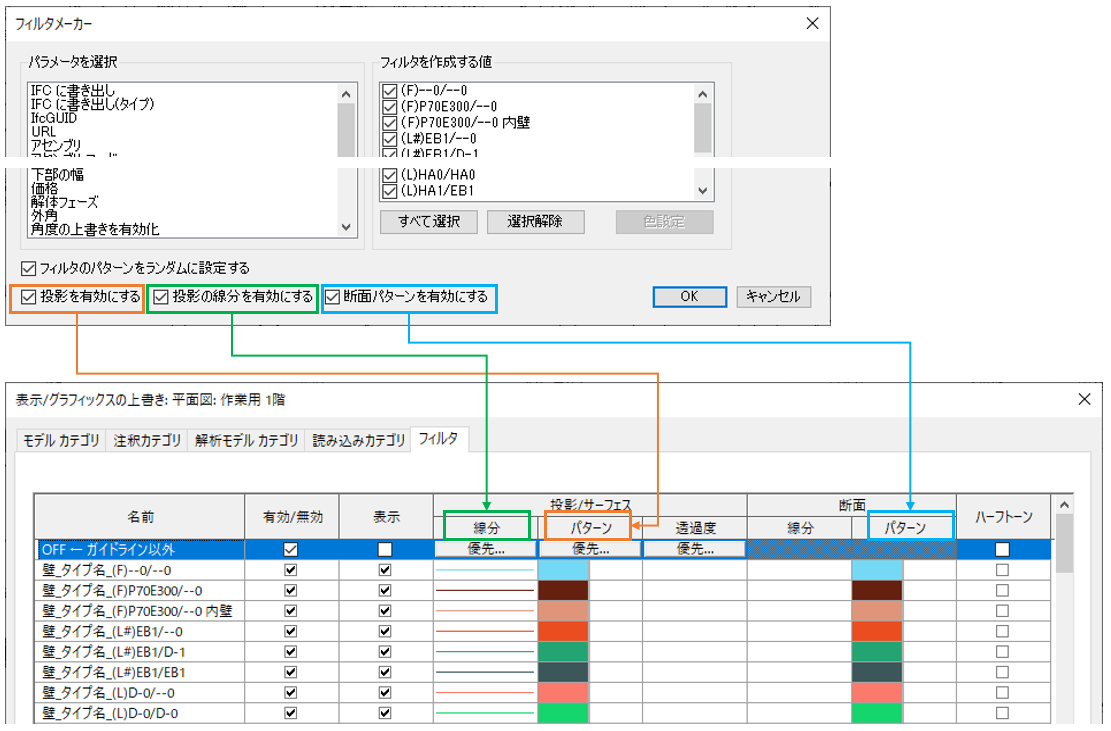Select IFC に書き出し(タイプ) parameter
The height and width of the screenshot is (731, 1111).
click(93, 104)
